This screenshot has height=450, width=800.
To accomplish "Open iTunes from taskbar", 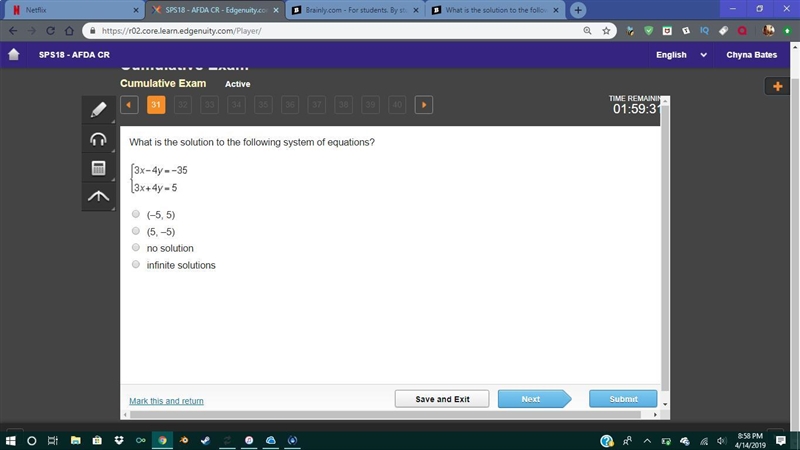I will point(248,440).
